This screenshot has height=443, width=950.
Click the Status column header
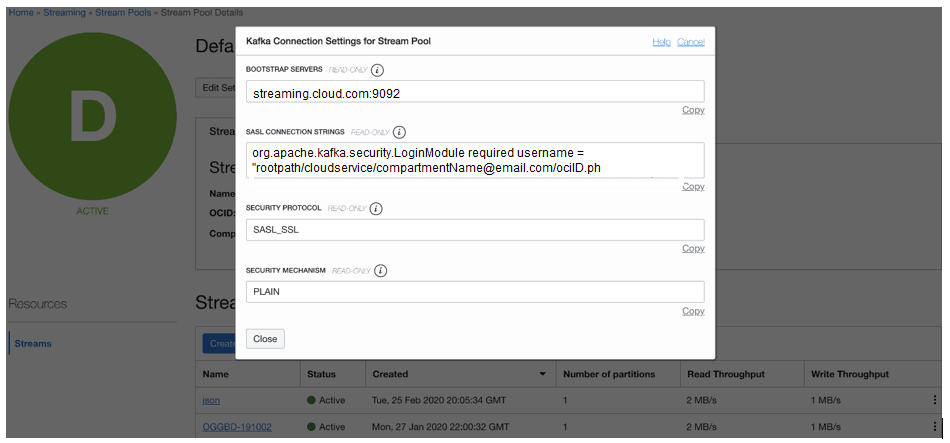321,375
